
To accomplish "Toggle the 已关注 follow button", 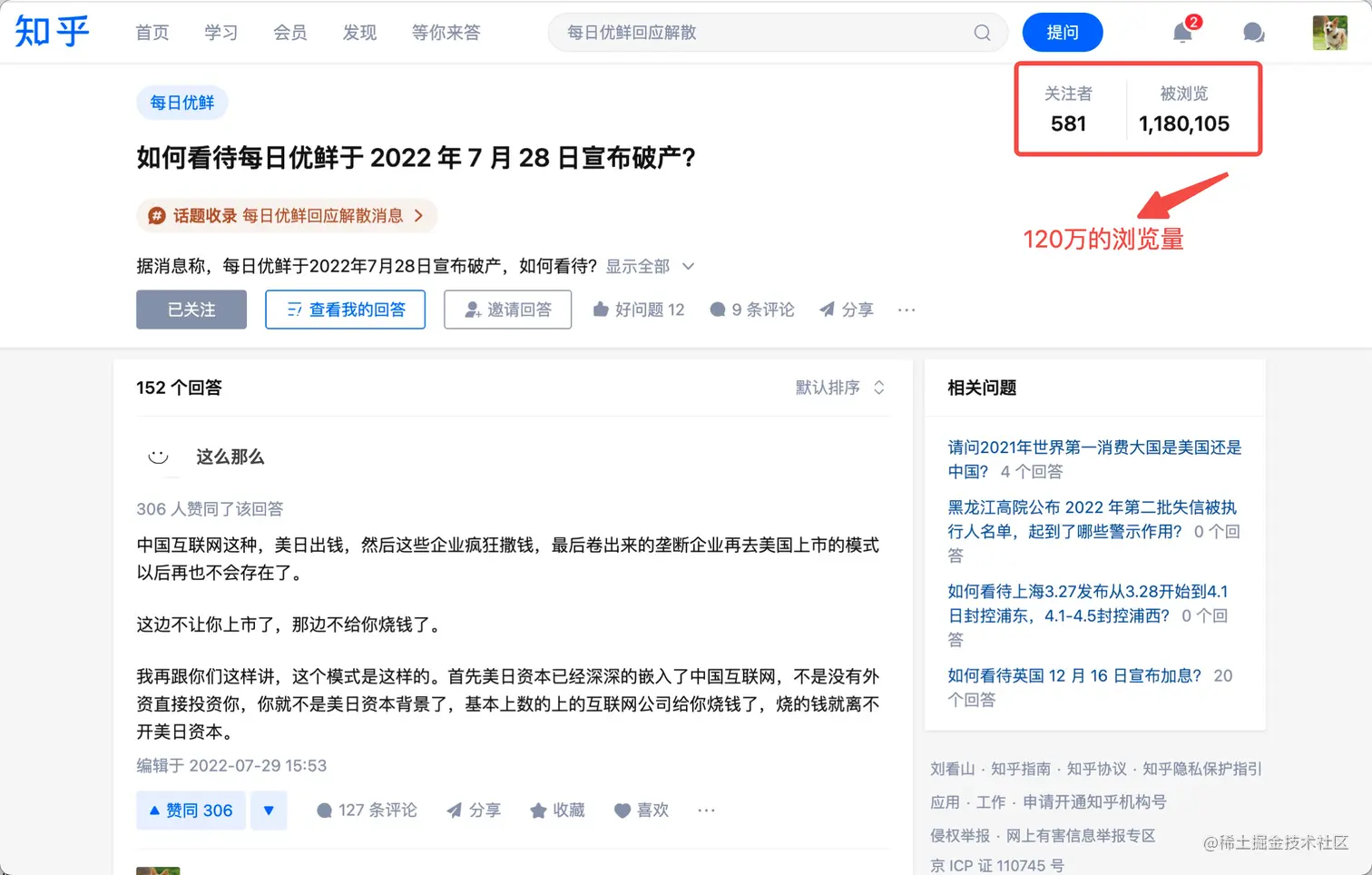I will pyautogui.click(x=191, y=310).
